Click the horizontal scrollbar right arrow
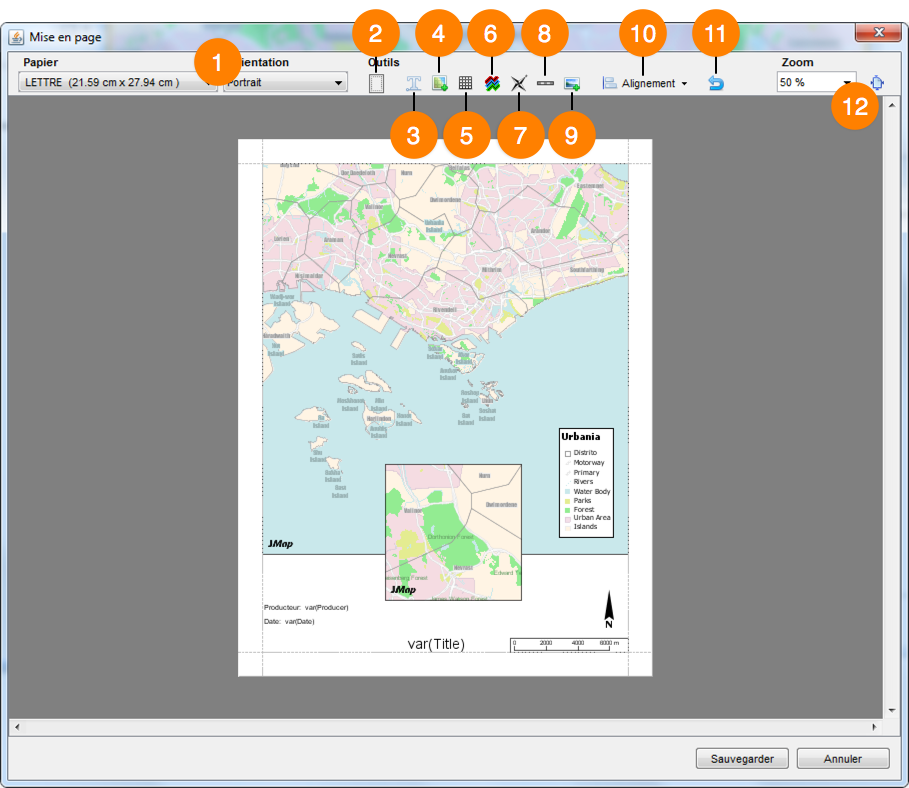909x788 pixels. [874, 727]
